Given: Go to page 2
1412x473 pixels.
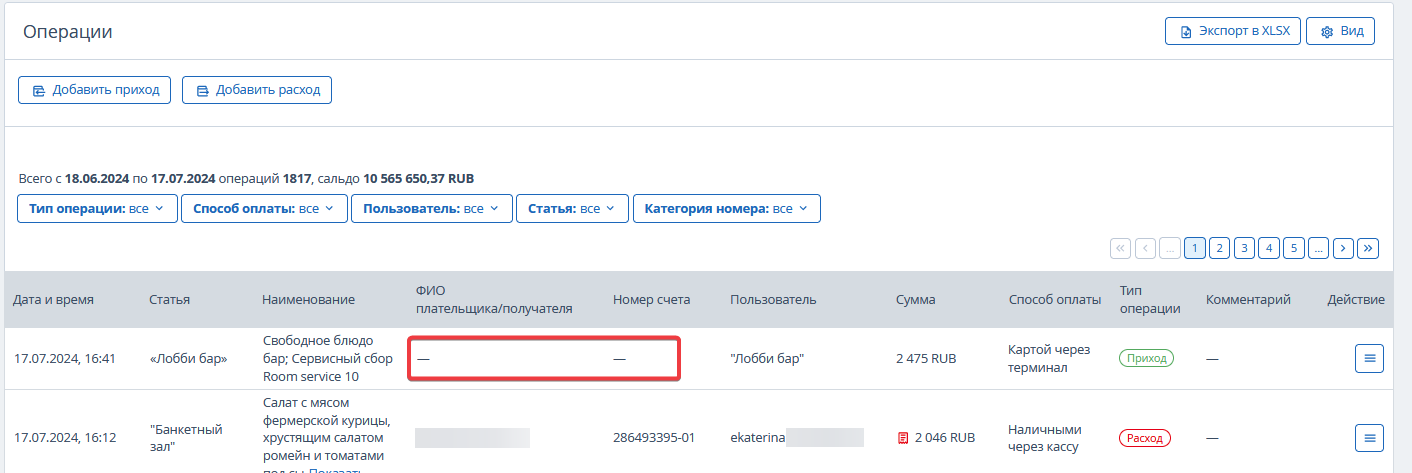Looking at the screenshot, I should [1219, 248].
